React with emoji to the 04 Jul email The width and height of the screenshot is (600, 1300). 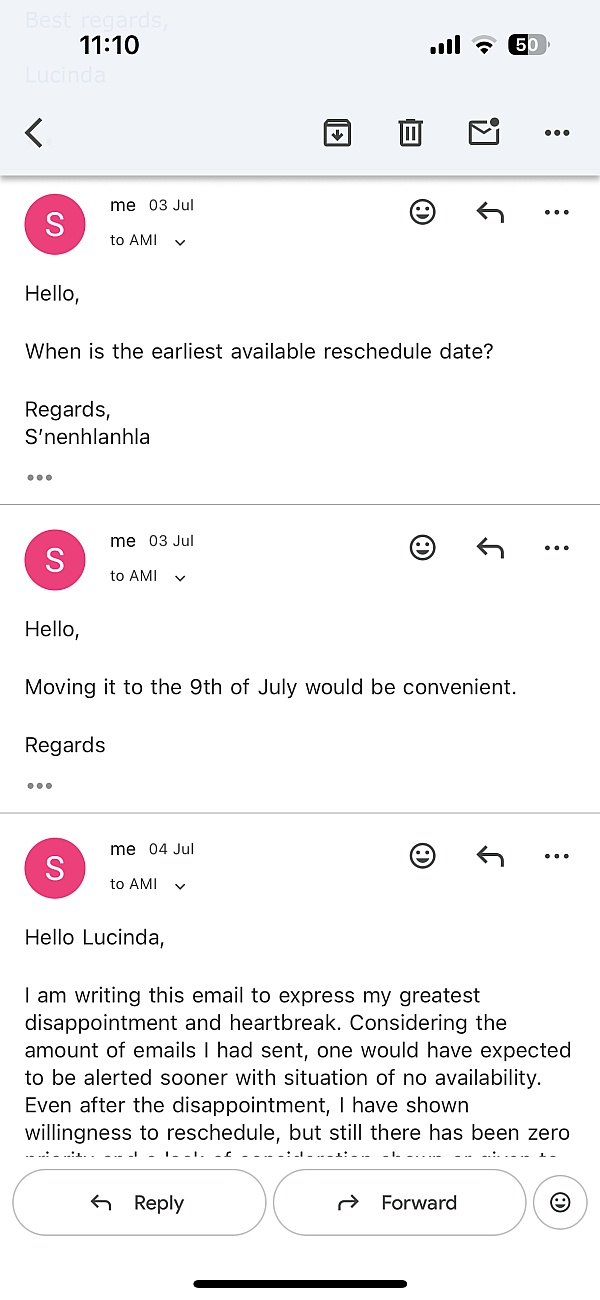coord(423,856)
